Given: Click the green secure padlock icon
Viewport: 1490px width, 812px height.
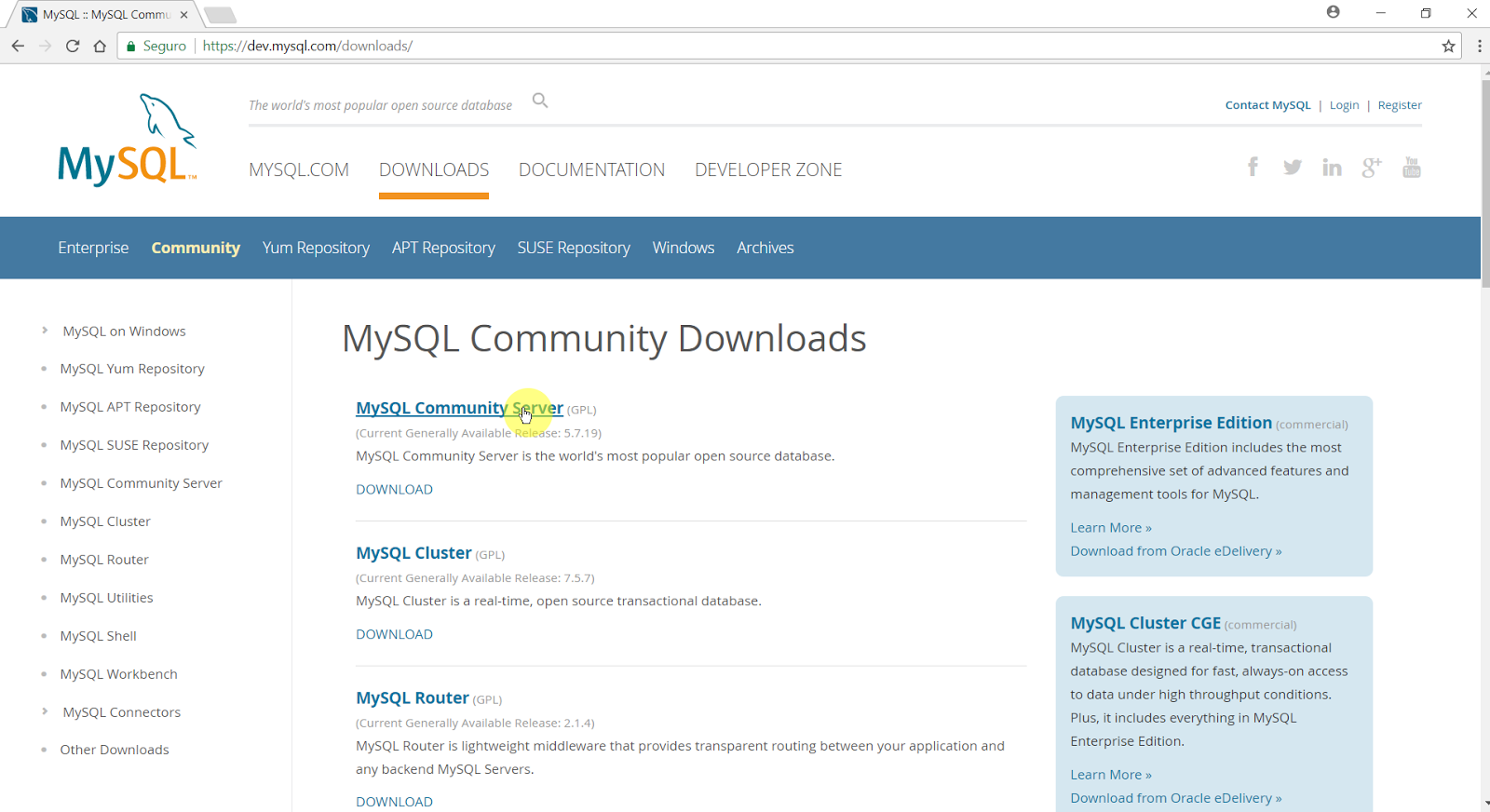Looking at the screenshot, I should [x=131, y=47].
